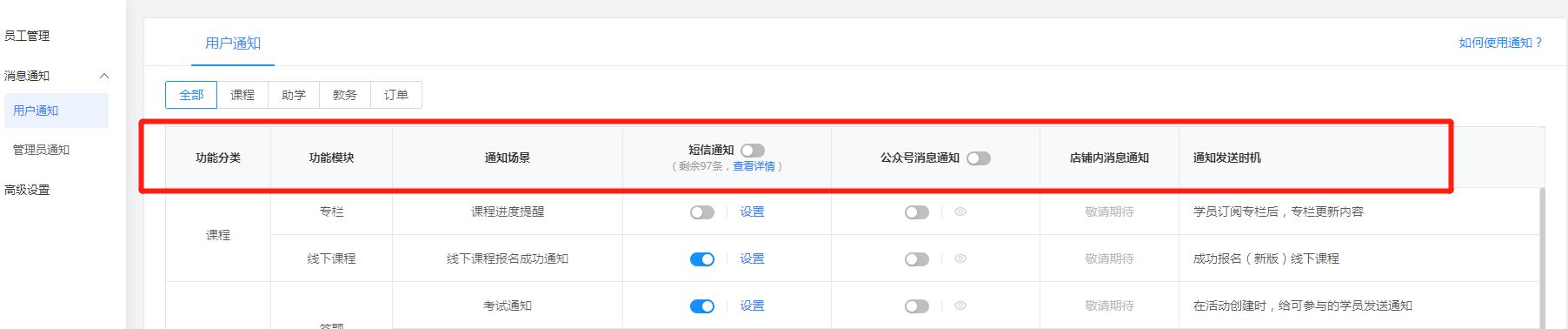Click 查看详情 link under 短信通知
Screen dimensions: 1568x329
point(754,166)
